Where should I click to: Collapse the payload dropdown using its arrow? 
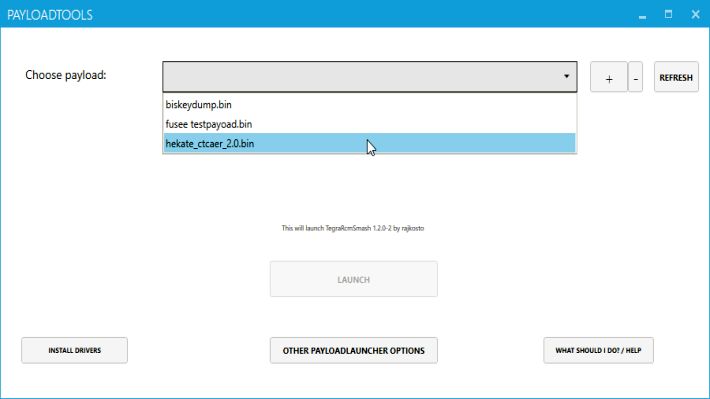click(x=566, y=77)
